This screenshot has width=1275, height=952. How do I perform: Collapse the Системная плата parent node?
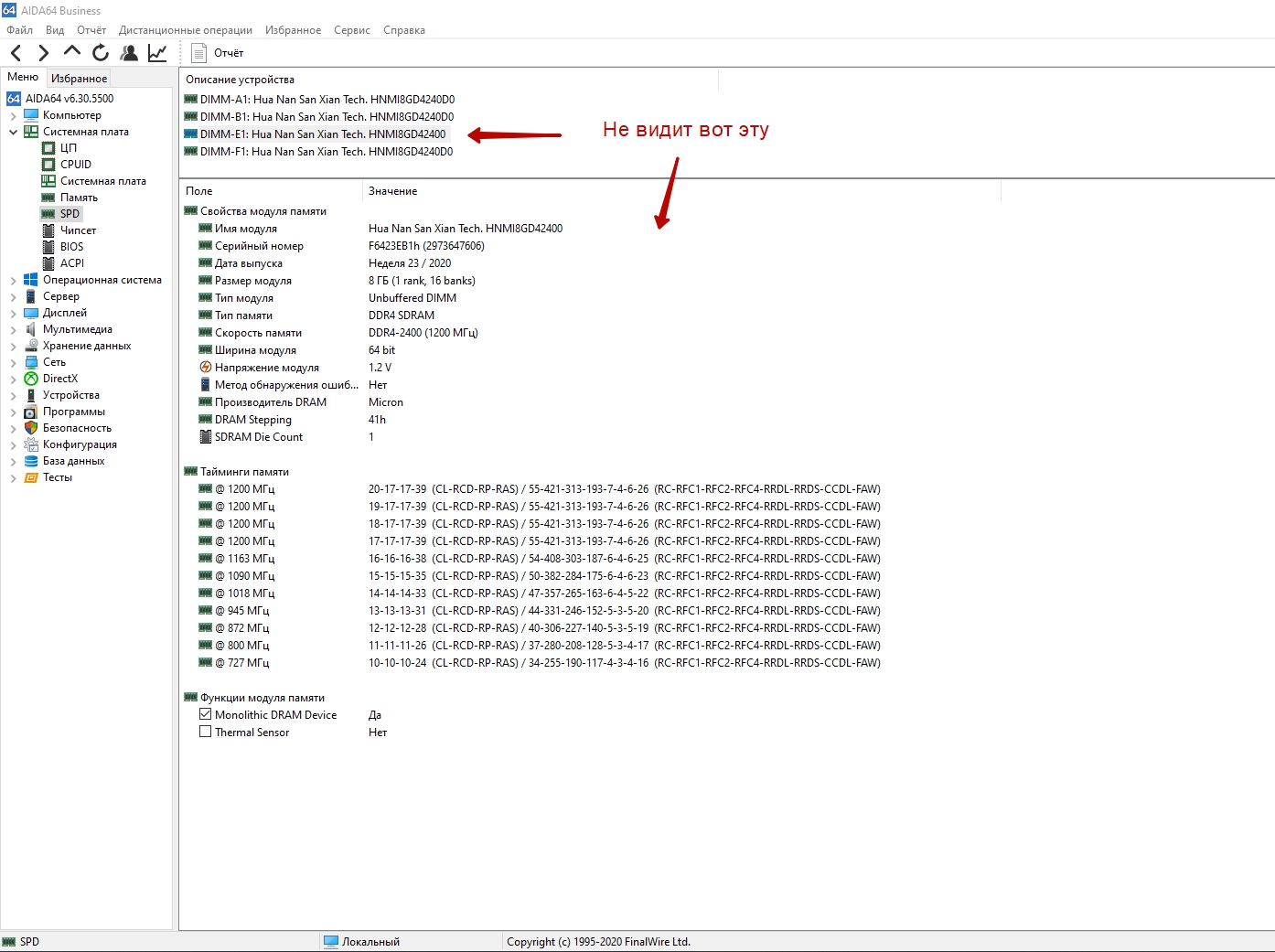pos(13,132)
